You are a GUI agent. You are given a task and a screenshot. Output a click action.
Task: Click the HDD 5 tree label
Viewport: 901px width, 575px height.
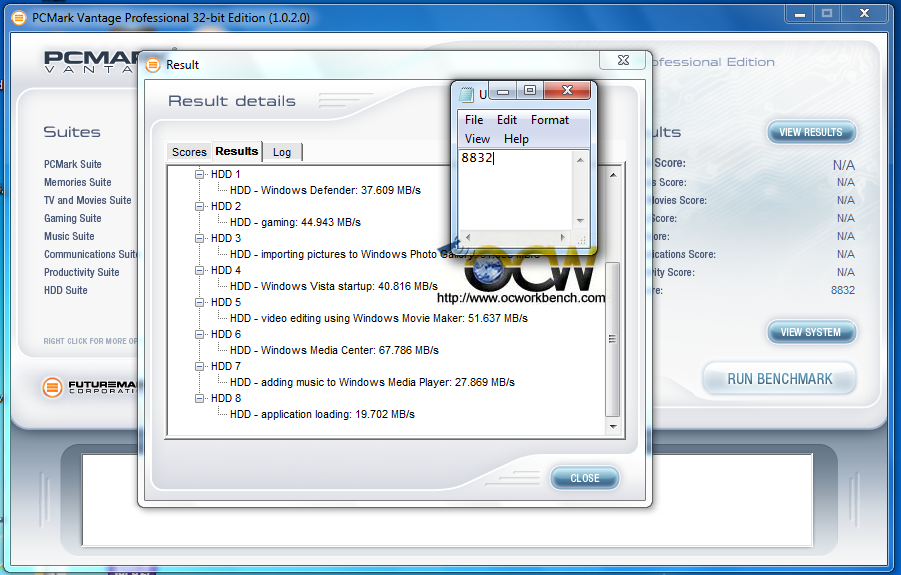tap(226, 302)
